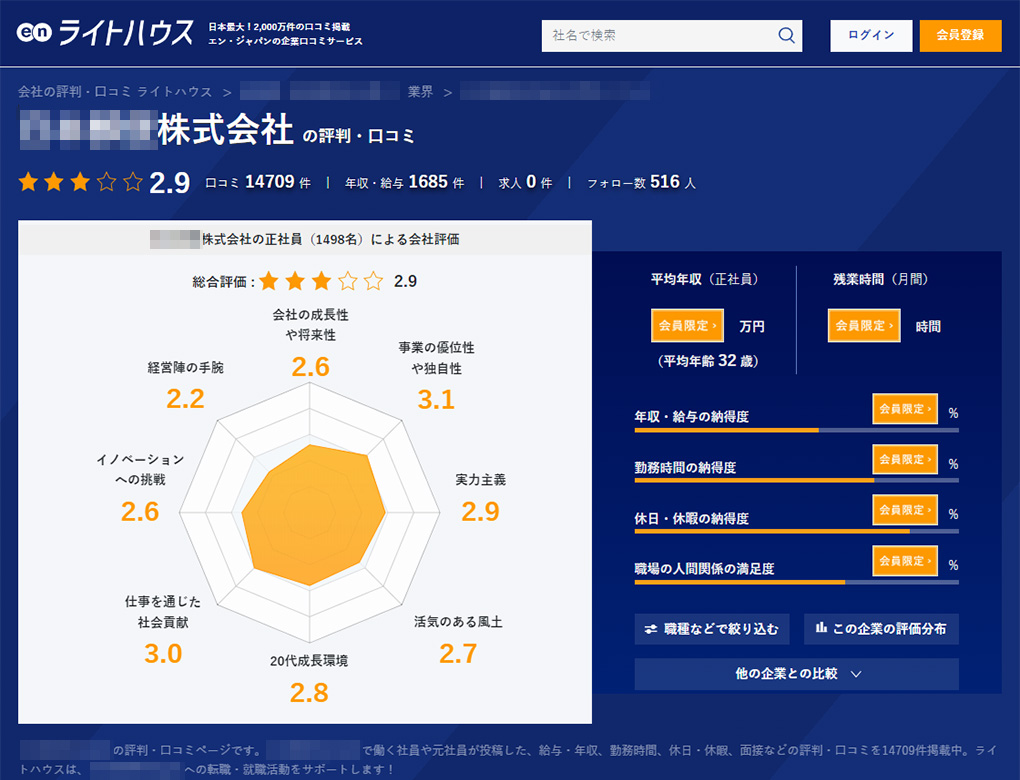Expand 他の企業との比較 dropdown
The width and height of the screenshot is (1020, 780).
pos(796,674)
